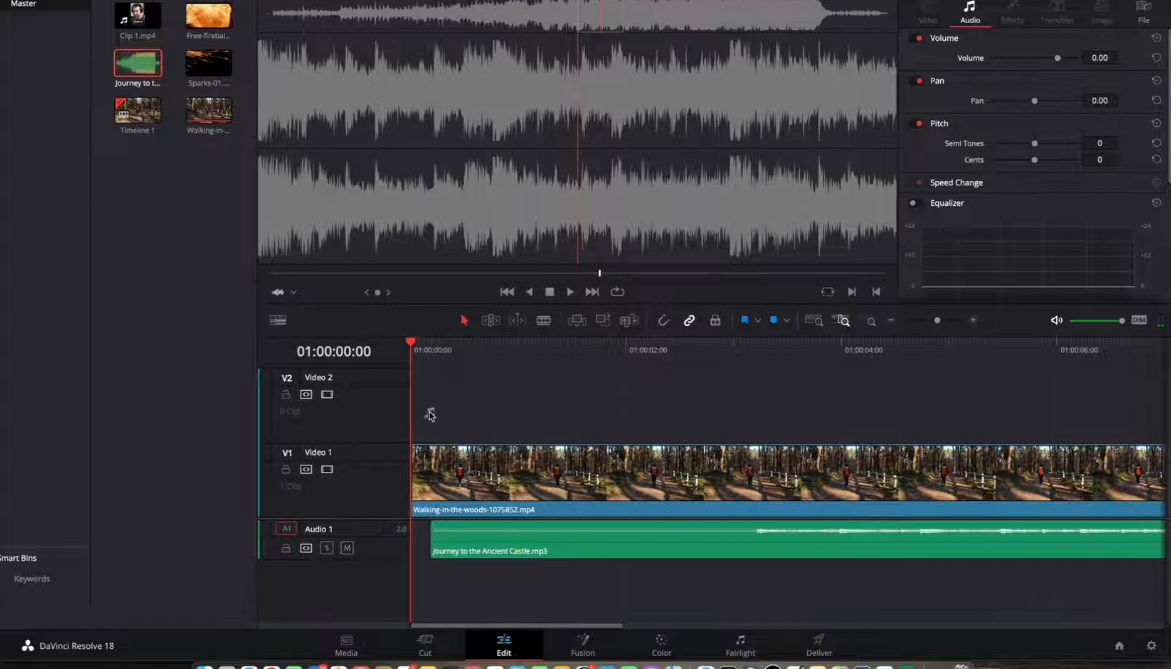Click the Detail Zoom icon
1171x669 pixels.
tap(842, 320)
